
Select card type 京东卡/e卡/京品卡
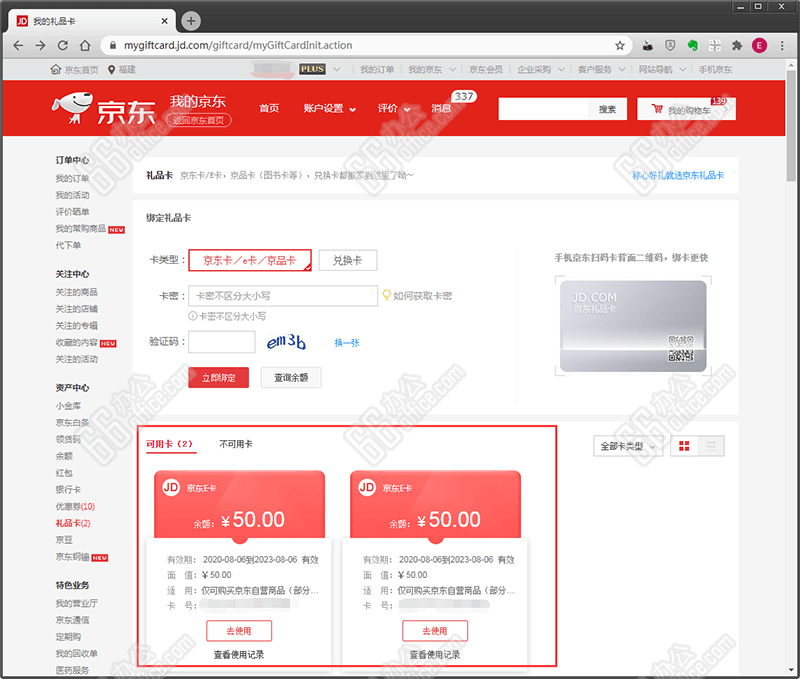coord(249,260)
